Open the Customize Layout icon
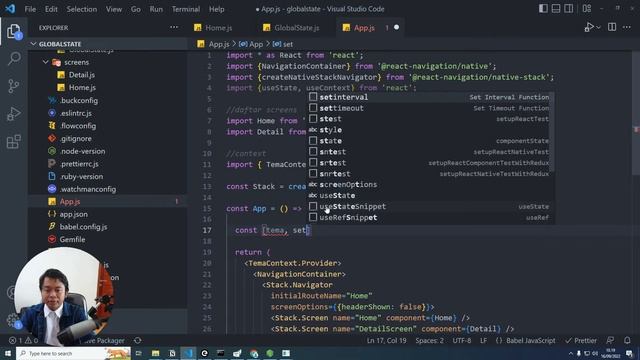The height and width of the screenshot is (360, 640). 587,9
